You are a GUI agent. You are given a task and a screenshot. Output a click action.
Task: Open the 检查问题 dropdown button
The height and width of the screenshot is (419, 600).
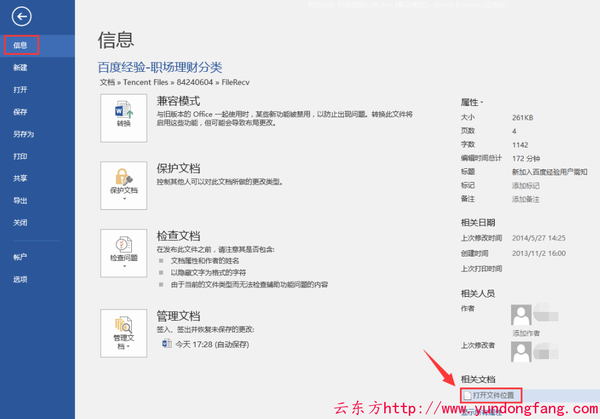pos(124,253)
